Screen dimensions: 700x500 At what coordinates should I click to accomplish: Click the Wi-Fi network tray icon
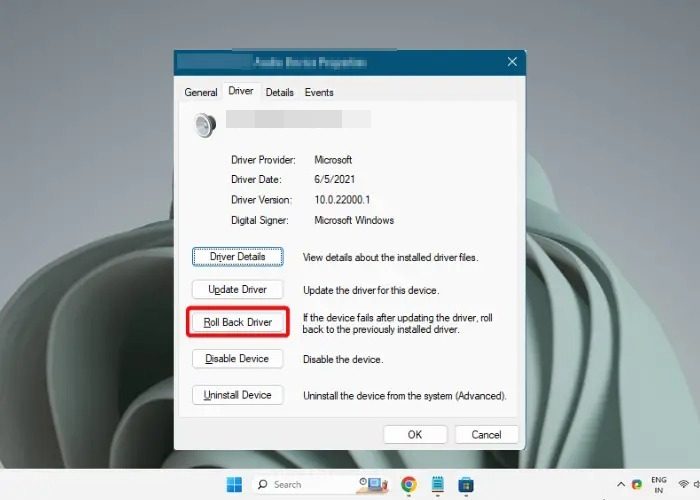[x=683, y=484]
